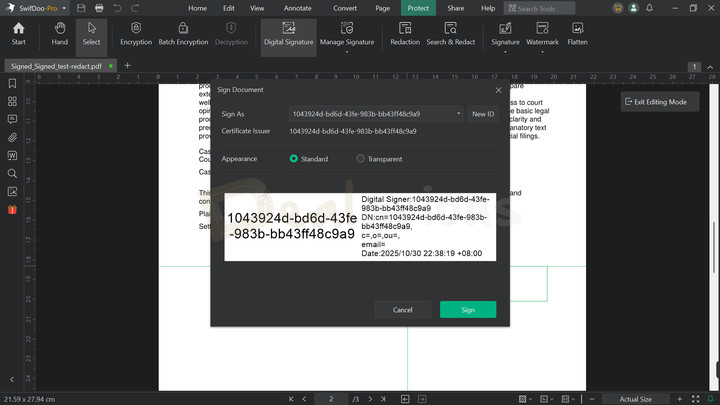720x405 pixels.
Task: Open the search side panel
Action: point(12,173)
